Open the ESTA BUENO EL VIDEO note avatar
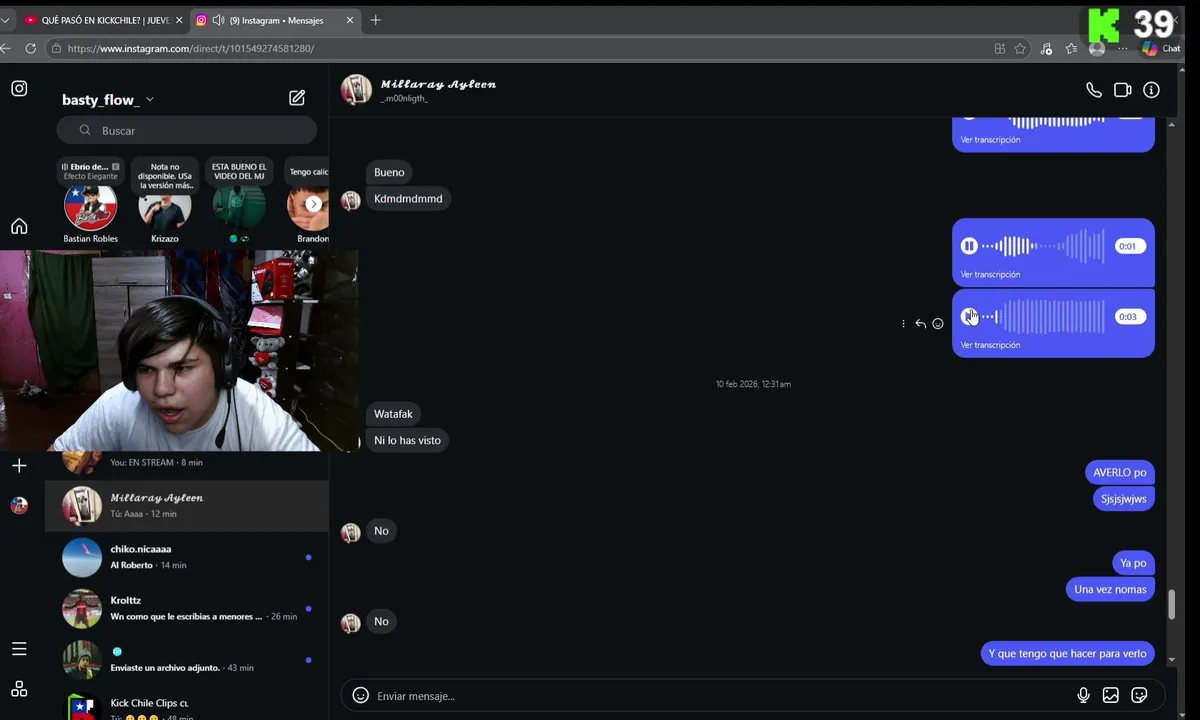This screenshot has width=1200, height=720. pos(239,207)
